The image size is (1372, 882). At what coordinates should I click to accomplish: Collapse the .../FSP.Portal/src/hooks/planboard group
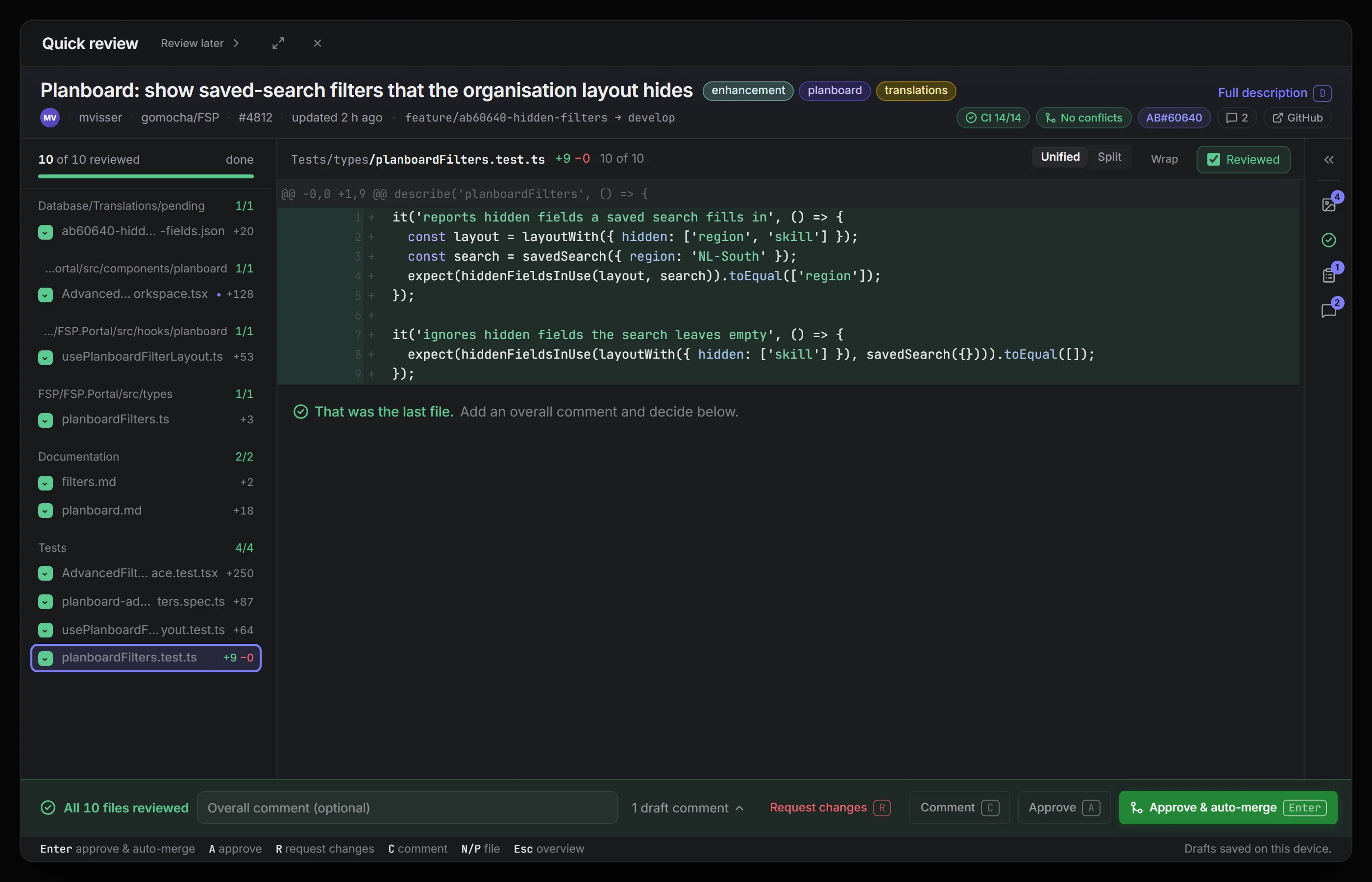(146, 331)
